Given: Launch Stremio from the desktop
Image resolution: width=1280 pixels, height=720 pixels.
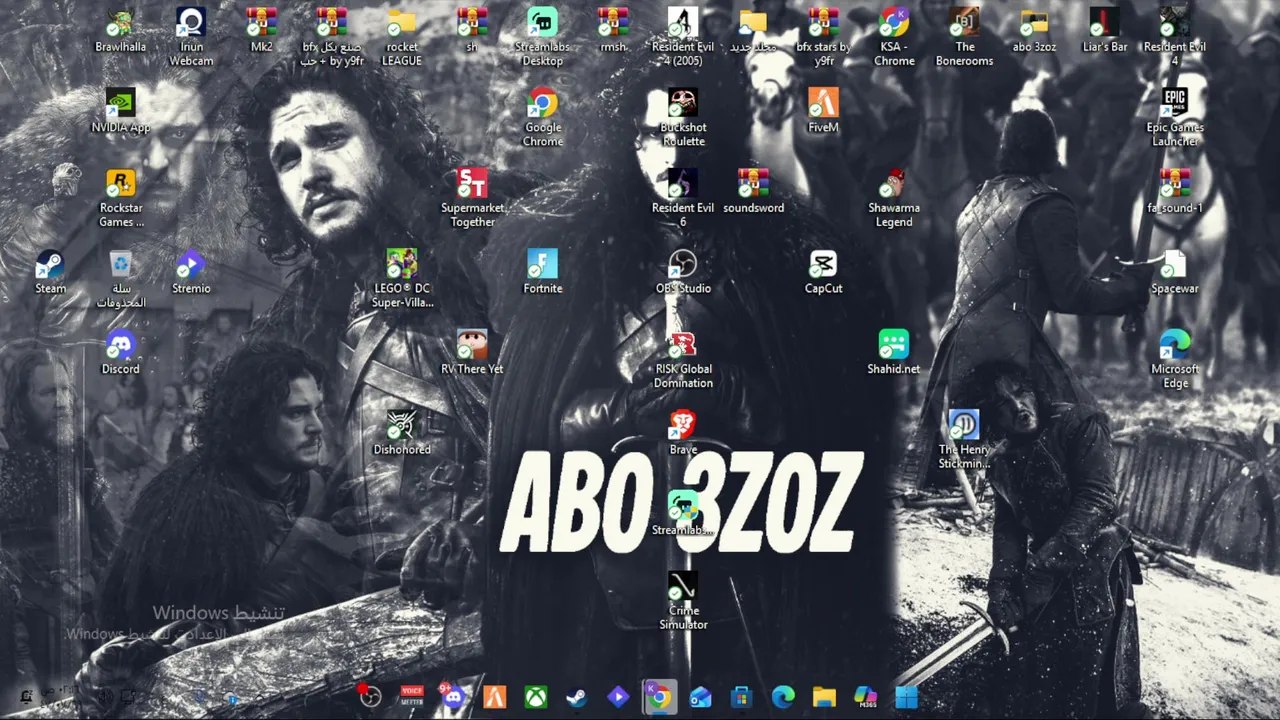Looking at the screenshot, I should [191, 272].
